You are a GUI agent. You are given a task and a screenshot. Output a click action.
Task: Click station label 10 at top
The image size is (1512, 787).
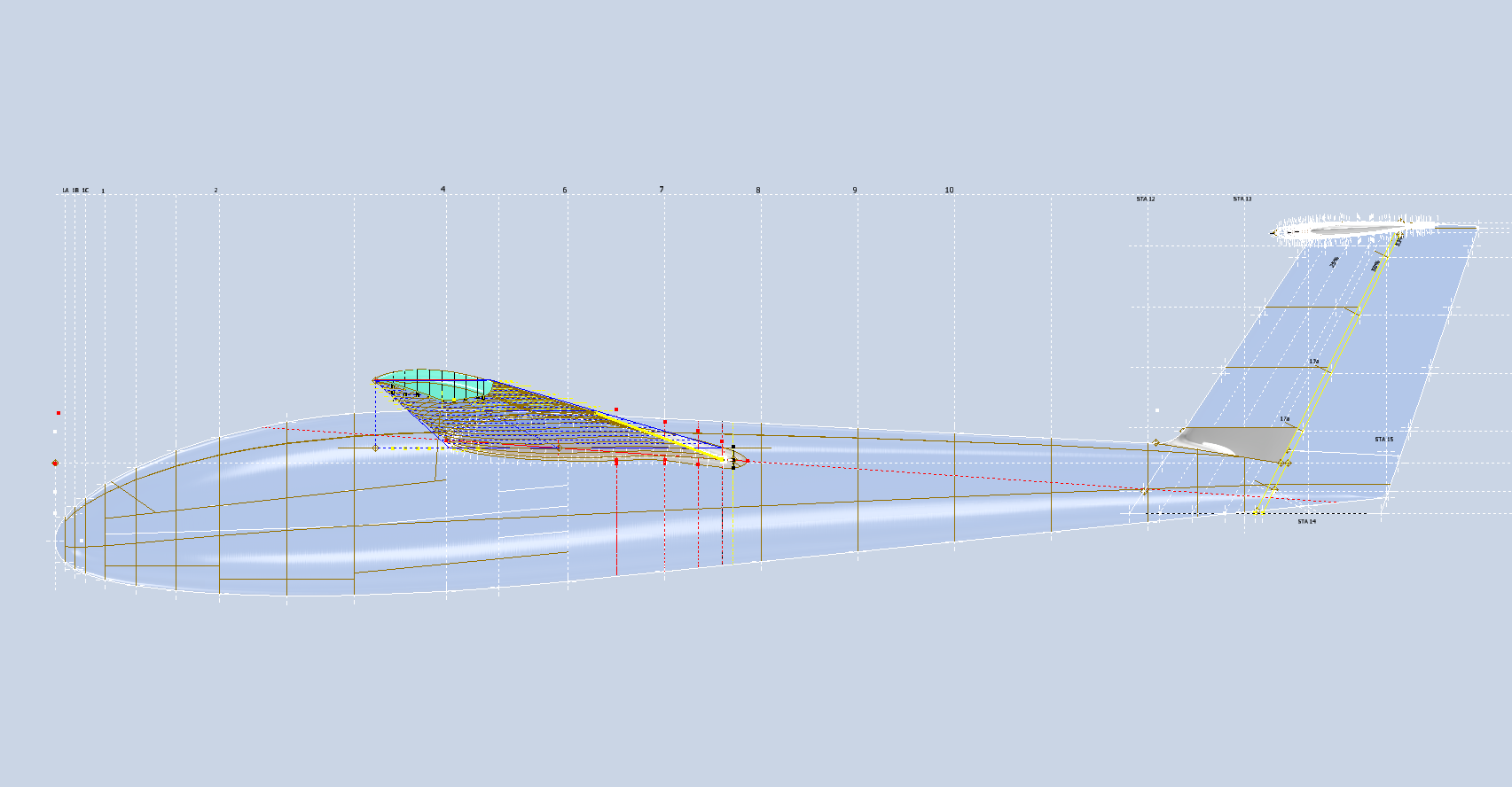click(949, 191)
